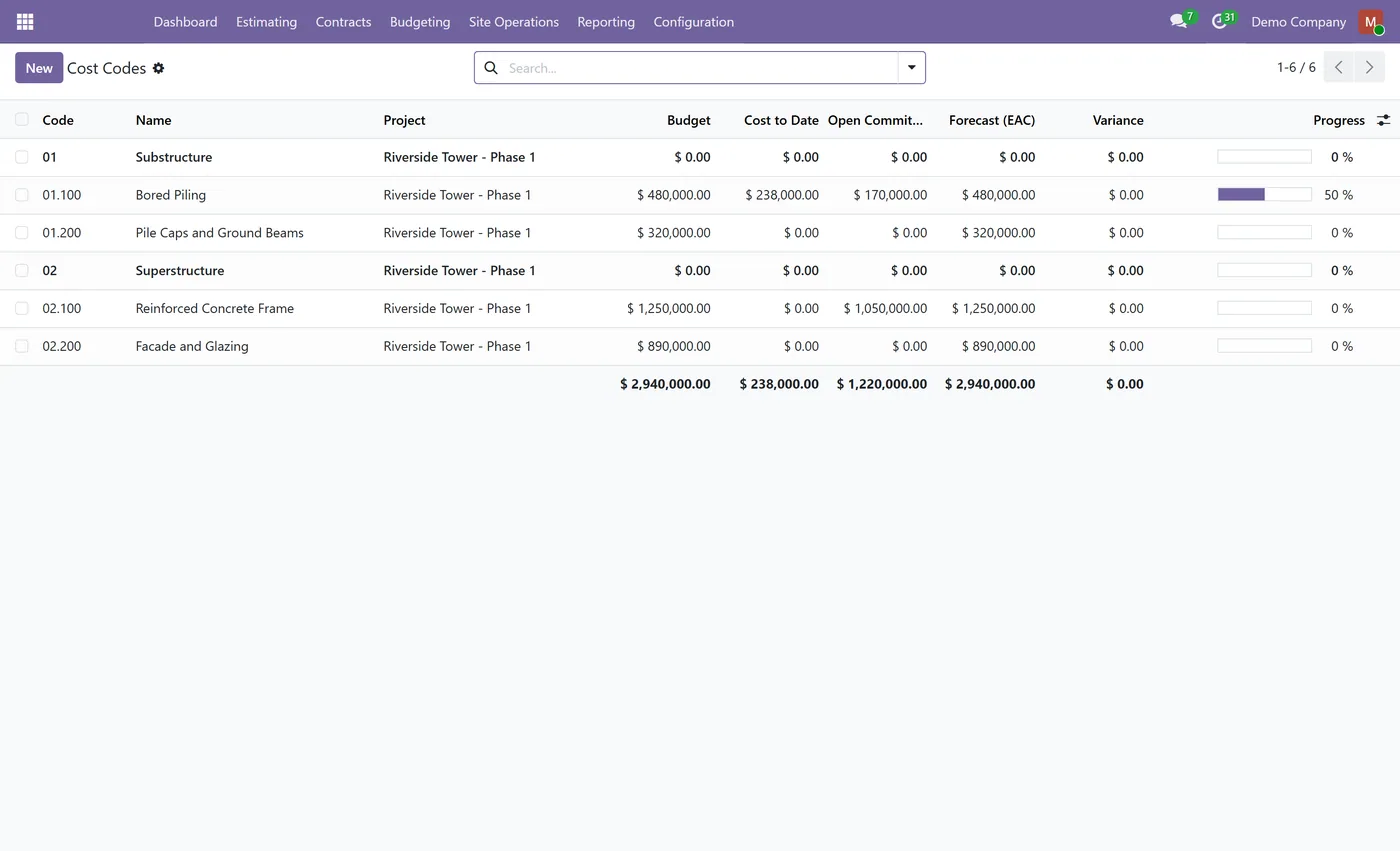Click the 1-6 / 6 pager counter

[x=1296, y=68]
